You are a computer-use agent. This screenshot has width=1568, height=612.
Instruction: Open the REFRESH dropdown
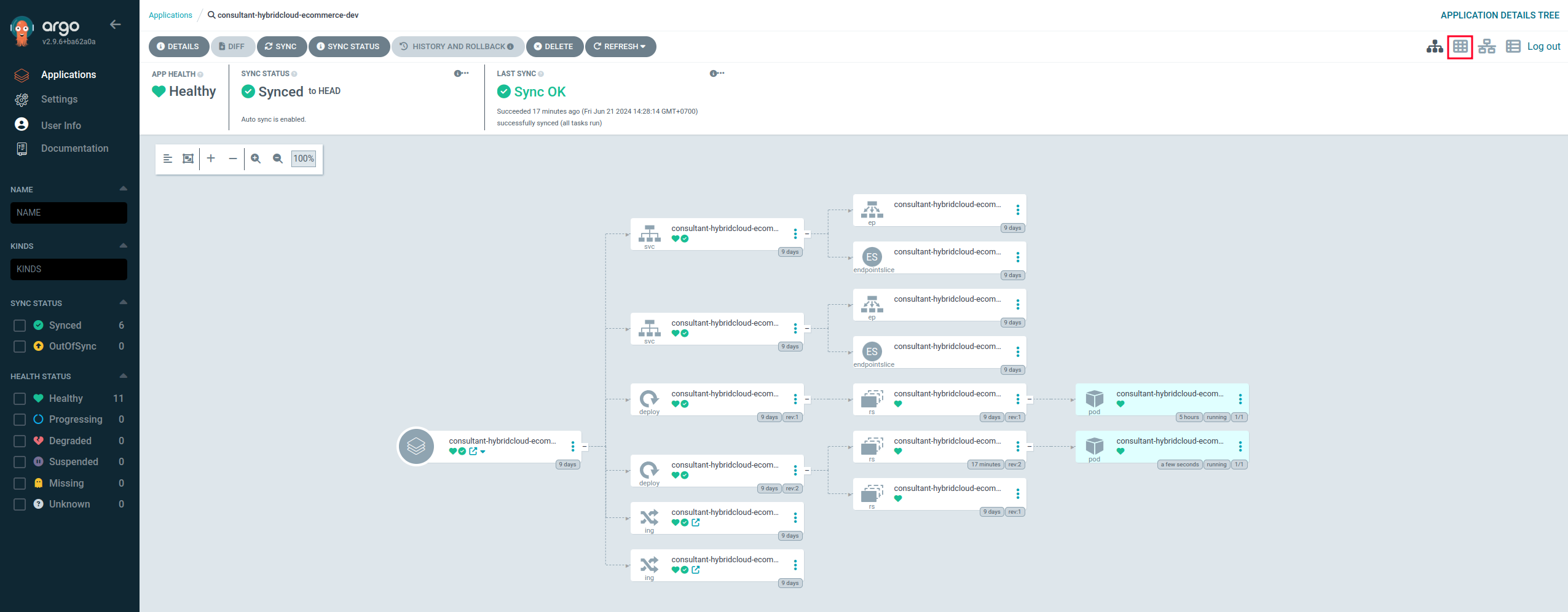click(x=620, y=47)
